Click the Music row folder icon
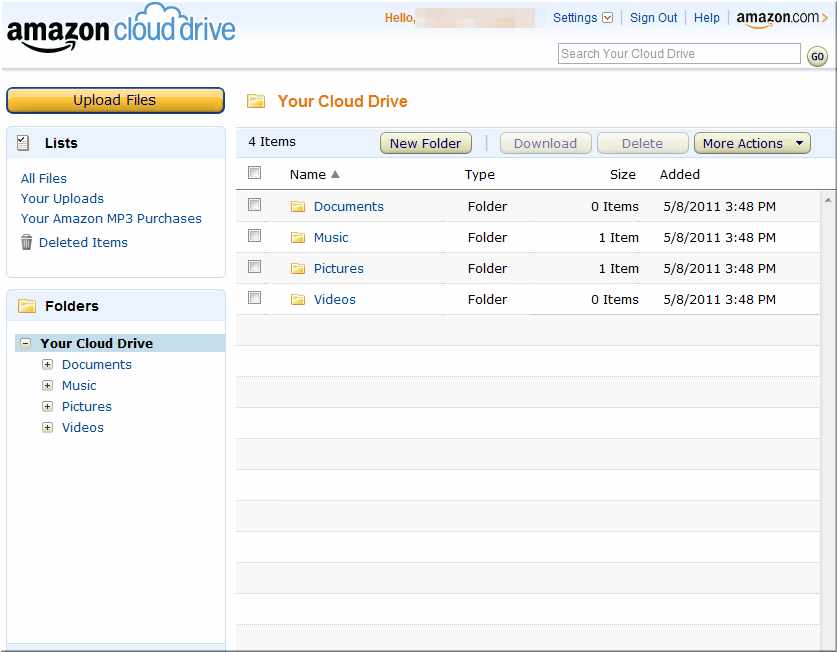 click(298, 238)
